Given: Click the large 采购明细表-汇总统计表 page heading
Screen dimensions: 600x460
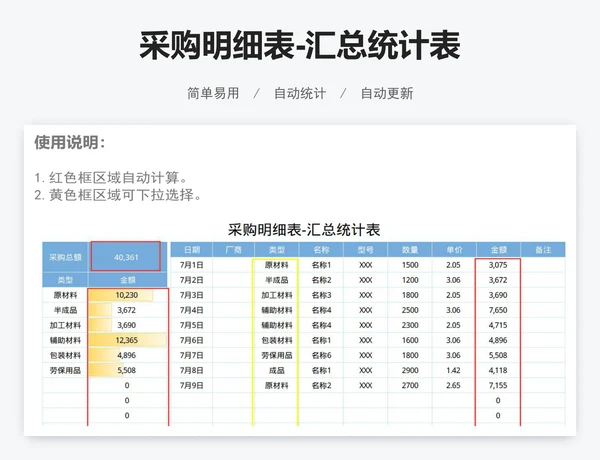Looking at the screenshot, I should 300,46.
